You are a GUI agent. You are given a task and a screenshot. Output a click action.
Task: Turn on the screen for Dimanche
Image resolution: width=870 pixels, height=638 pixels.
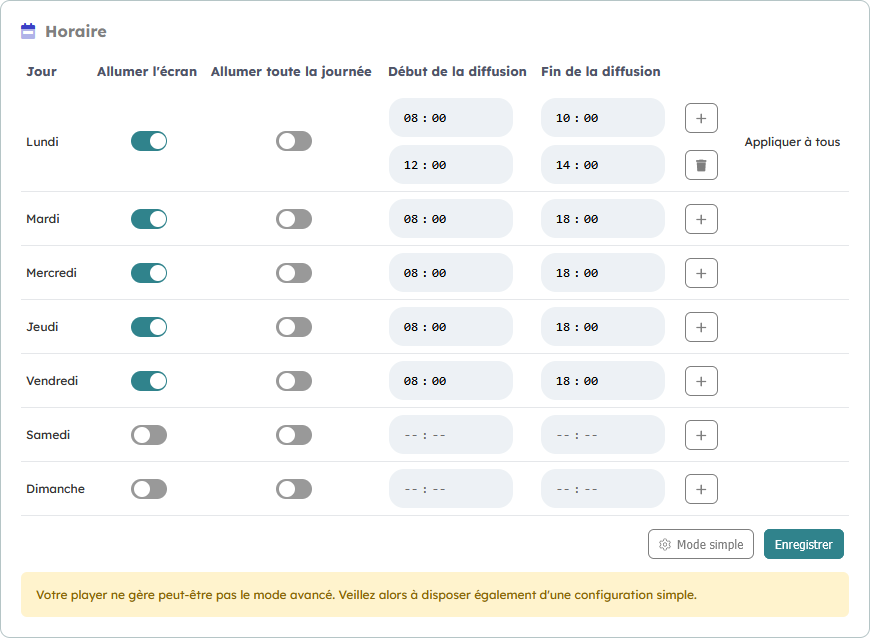[x=149, y=489]
